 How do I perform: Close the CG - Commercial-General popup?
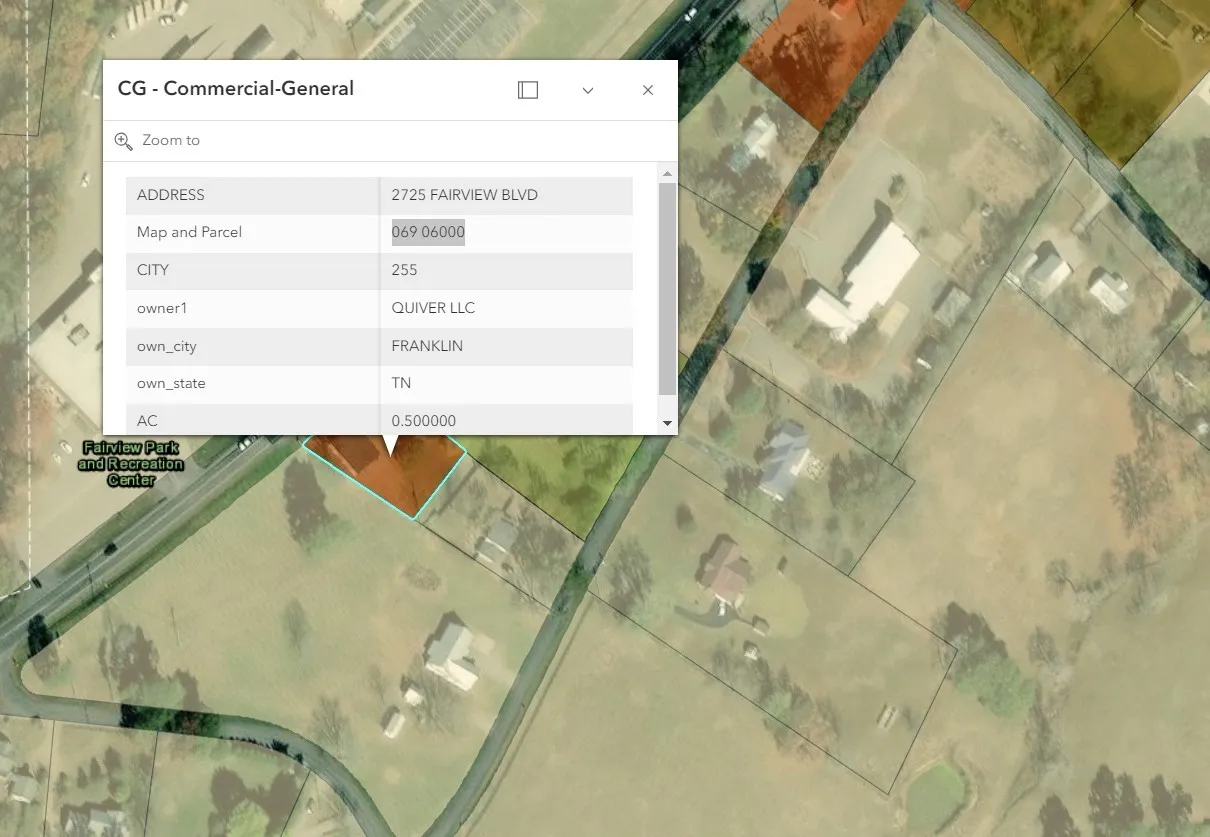pyautogui.click(x=648, y=90)
